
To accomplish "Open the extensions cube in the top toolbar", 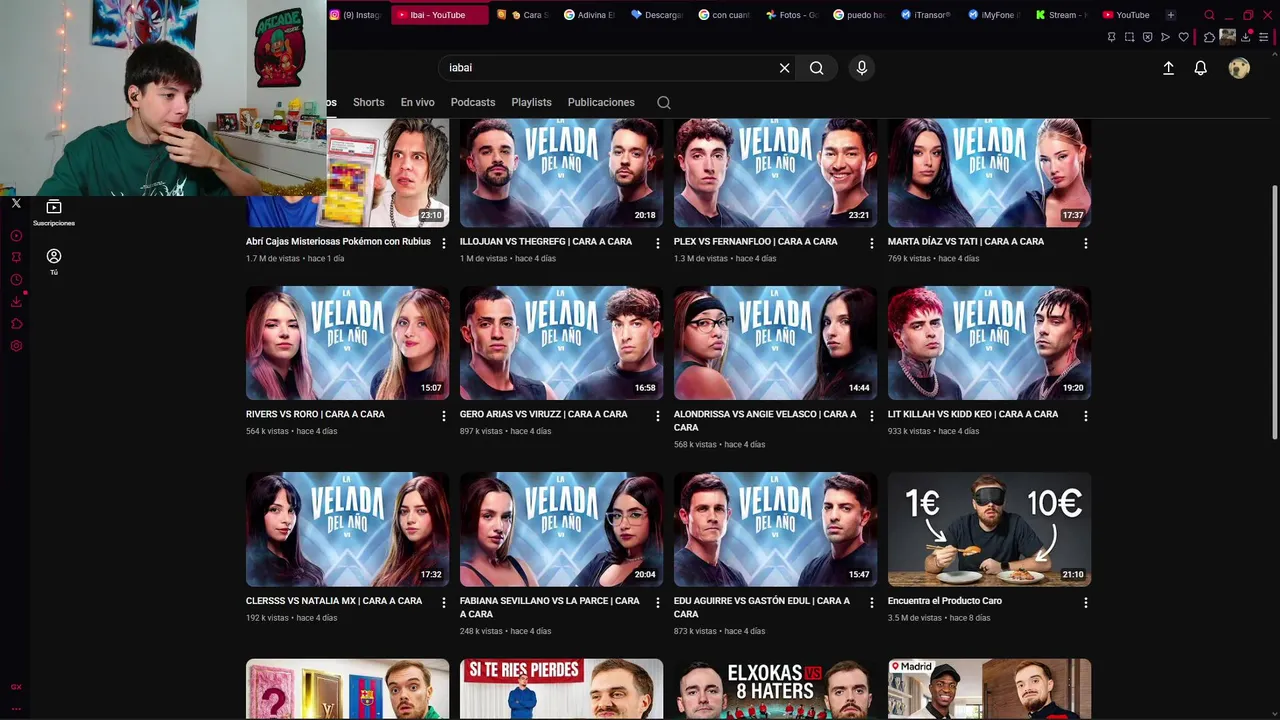I will [1209, 37].
